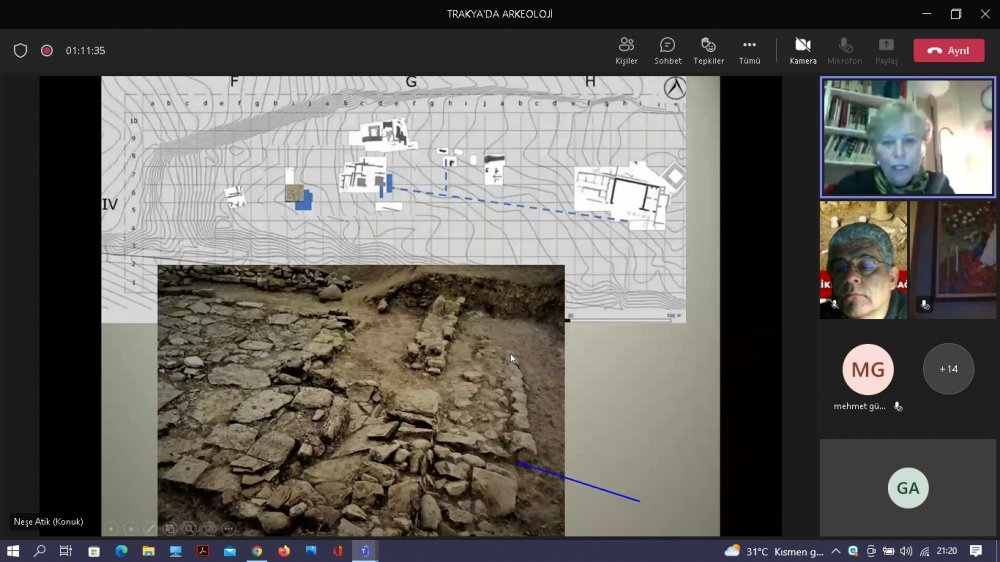Show the +14 additional participants
This screenshot has width=1000, height=562.
[x=948, y=369]
